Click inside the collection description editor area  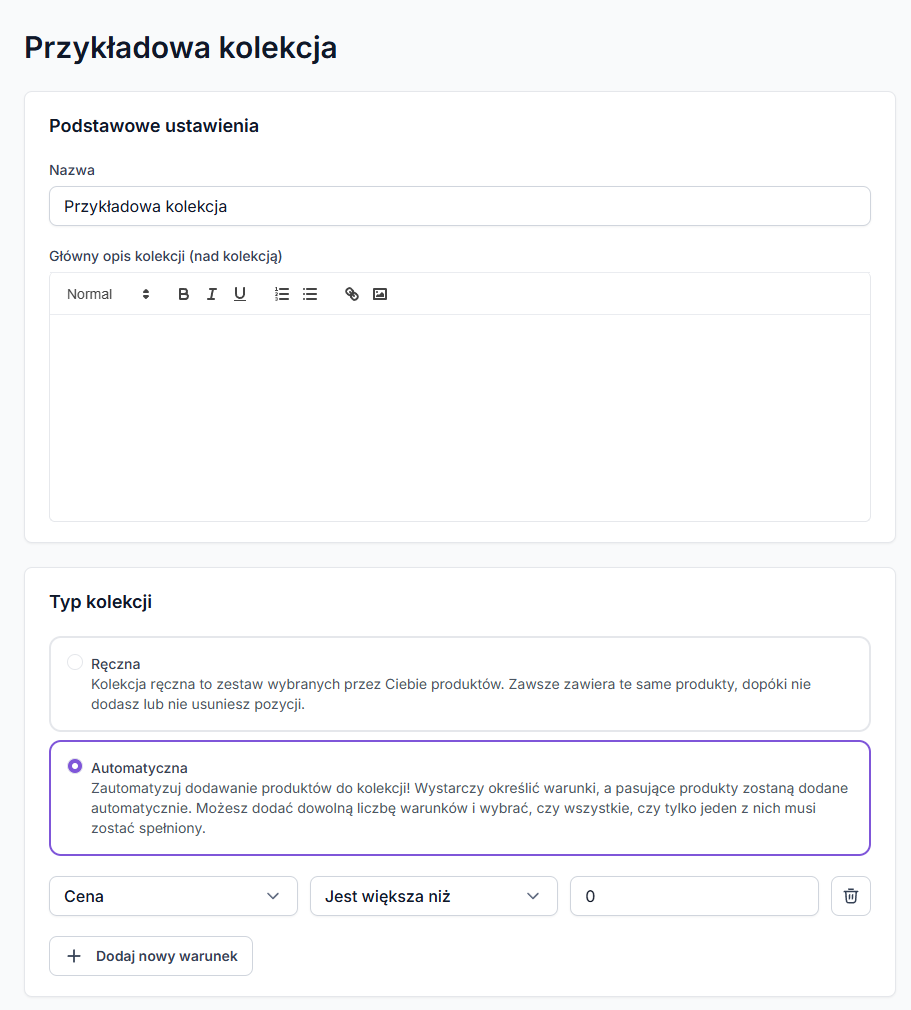[x=459, y=417]
